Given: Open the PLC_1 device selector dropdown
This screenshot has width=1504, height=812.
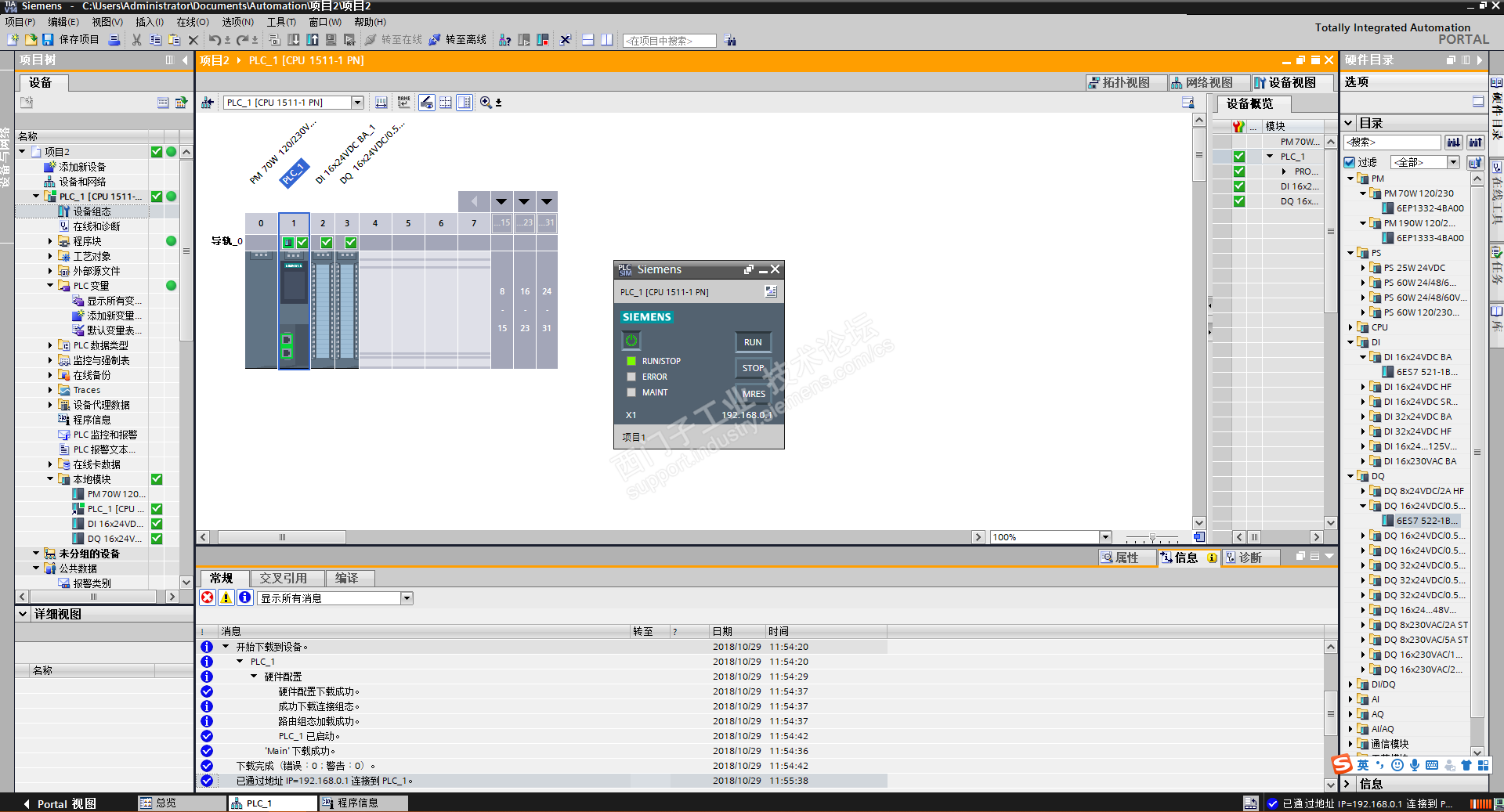Looking at the screenshot, I should coord(357,103).
